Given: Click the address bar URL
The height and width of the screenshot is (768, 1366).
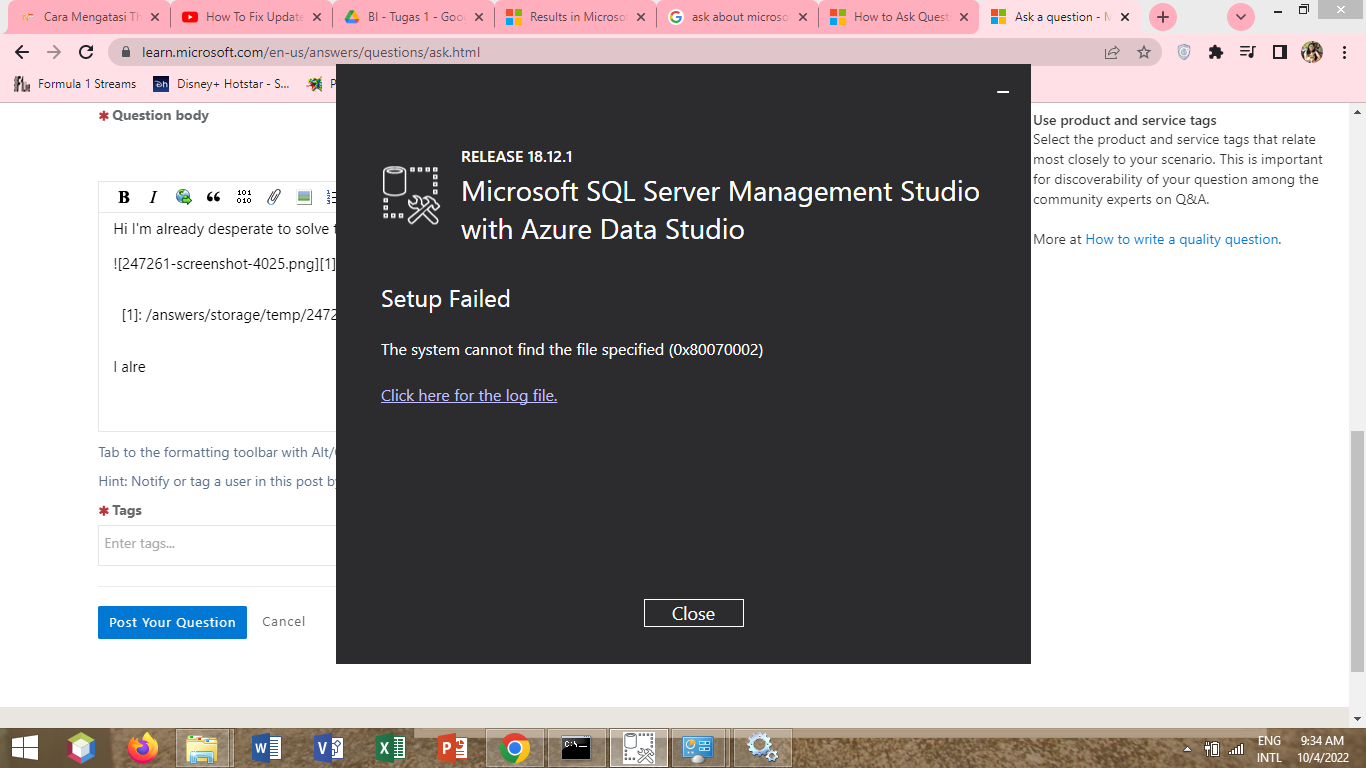Looking at the screenshot, I should coord(311,52).
